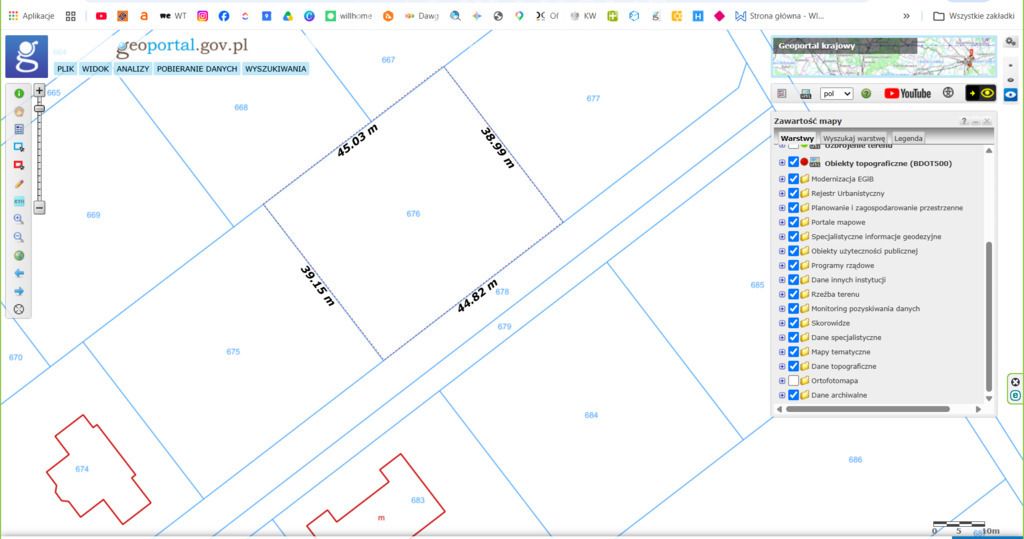Screen dimensions: 1024x539
Task: Expand Obiekty użyteczności publicznej group
Action: point(782,251)
